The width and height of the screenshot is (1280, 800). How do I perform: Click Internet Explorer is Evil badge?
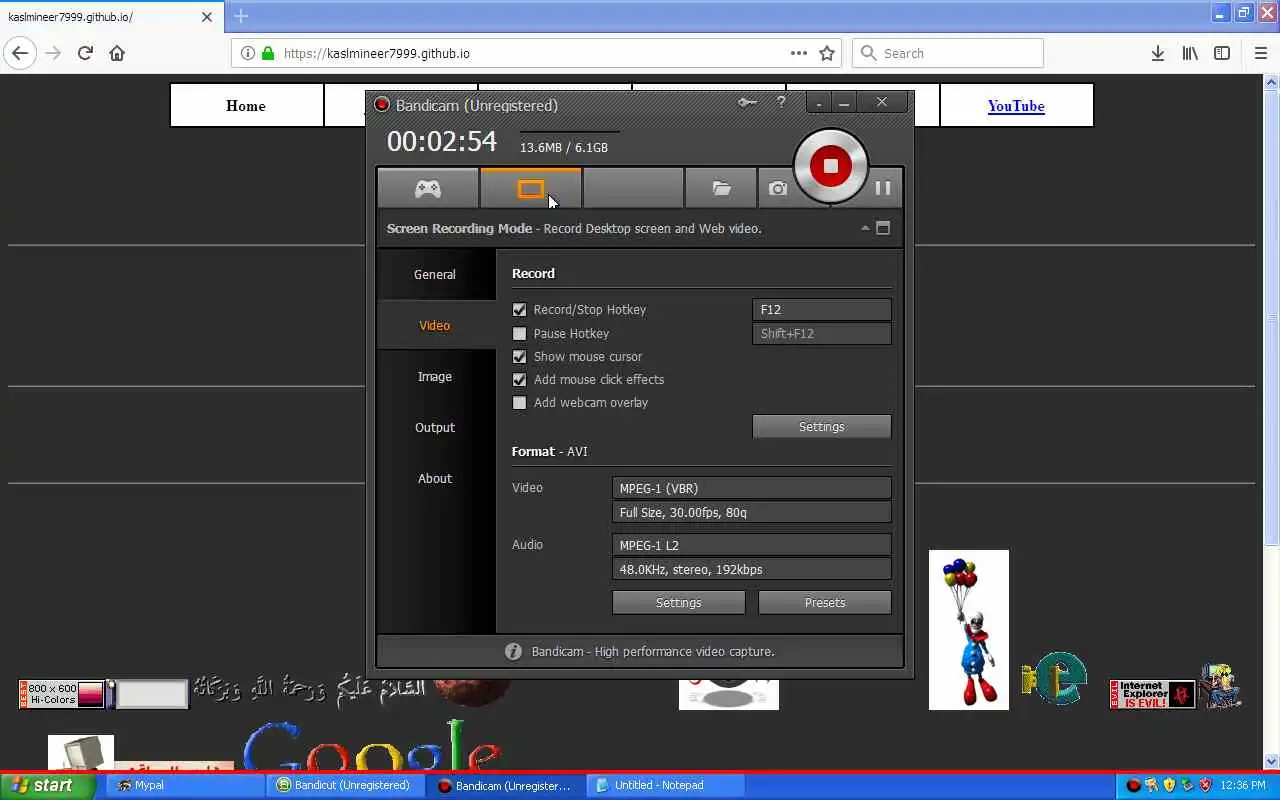coord(1152,694)
